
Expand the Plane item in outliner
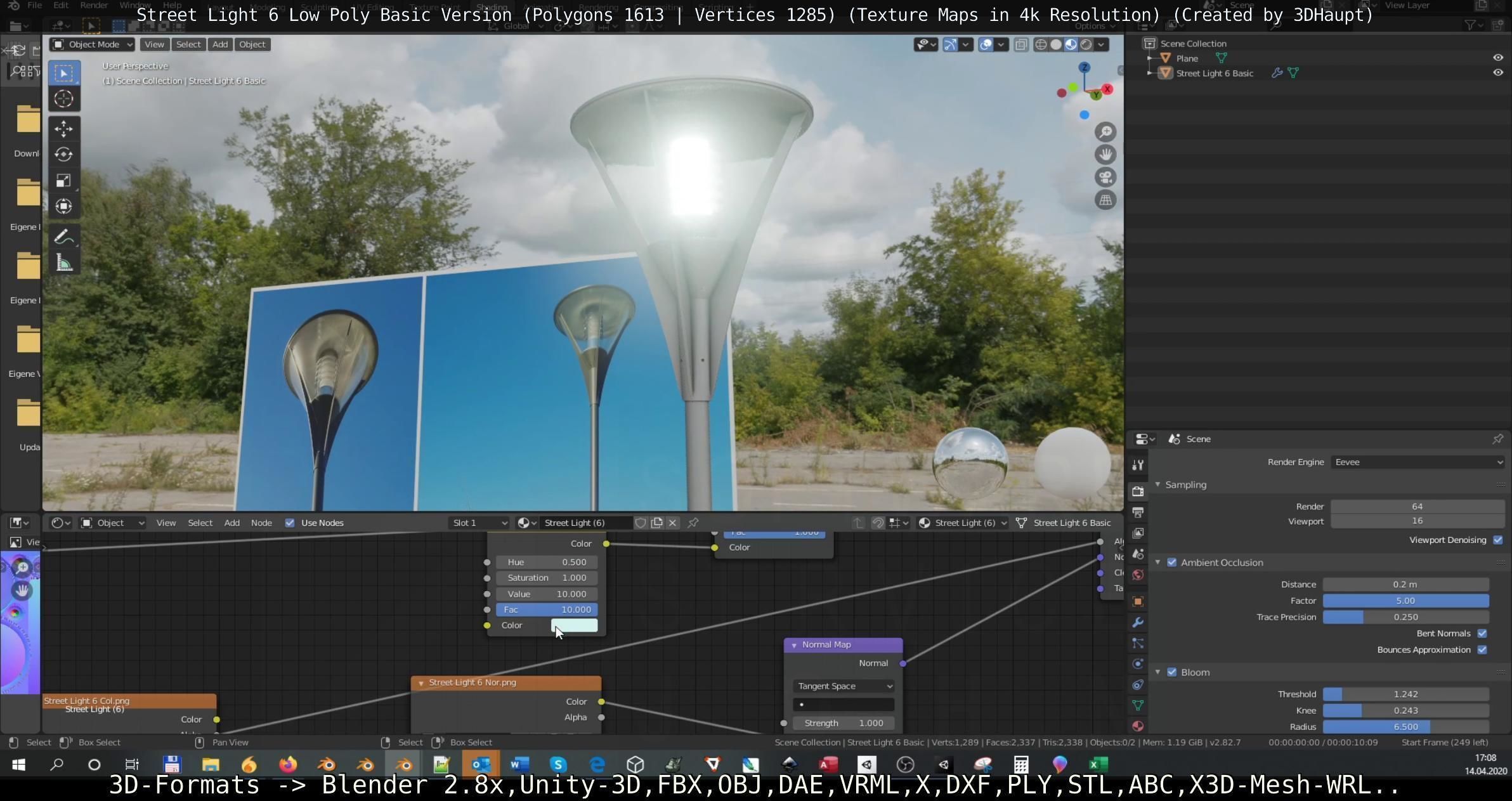pos(1150,58)
